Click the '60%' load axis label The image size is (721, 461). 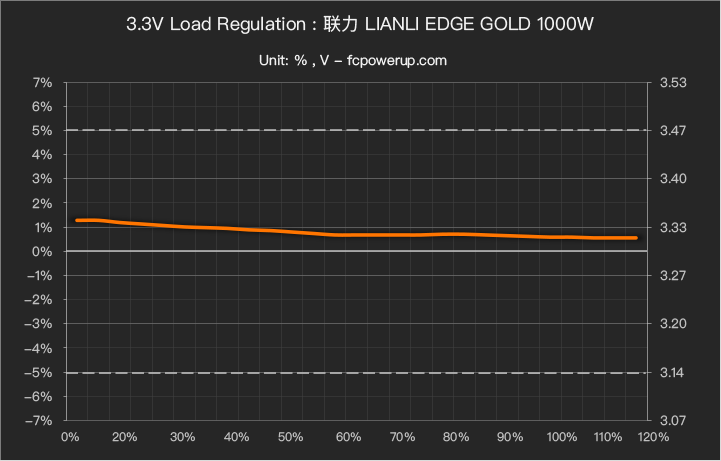pyautogui.click(x=348, y=437)
